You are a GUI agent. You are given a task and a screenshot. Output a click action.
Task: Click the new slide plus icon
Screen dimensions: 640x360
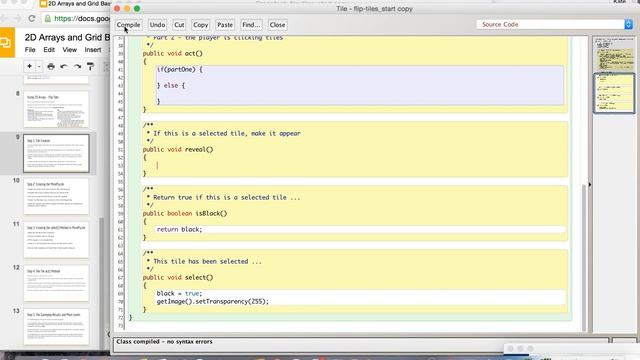point(29,66)
